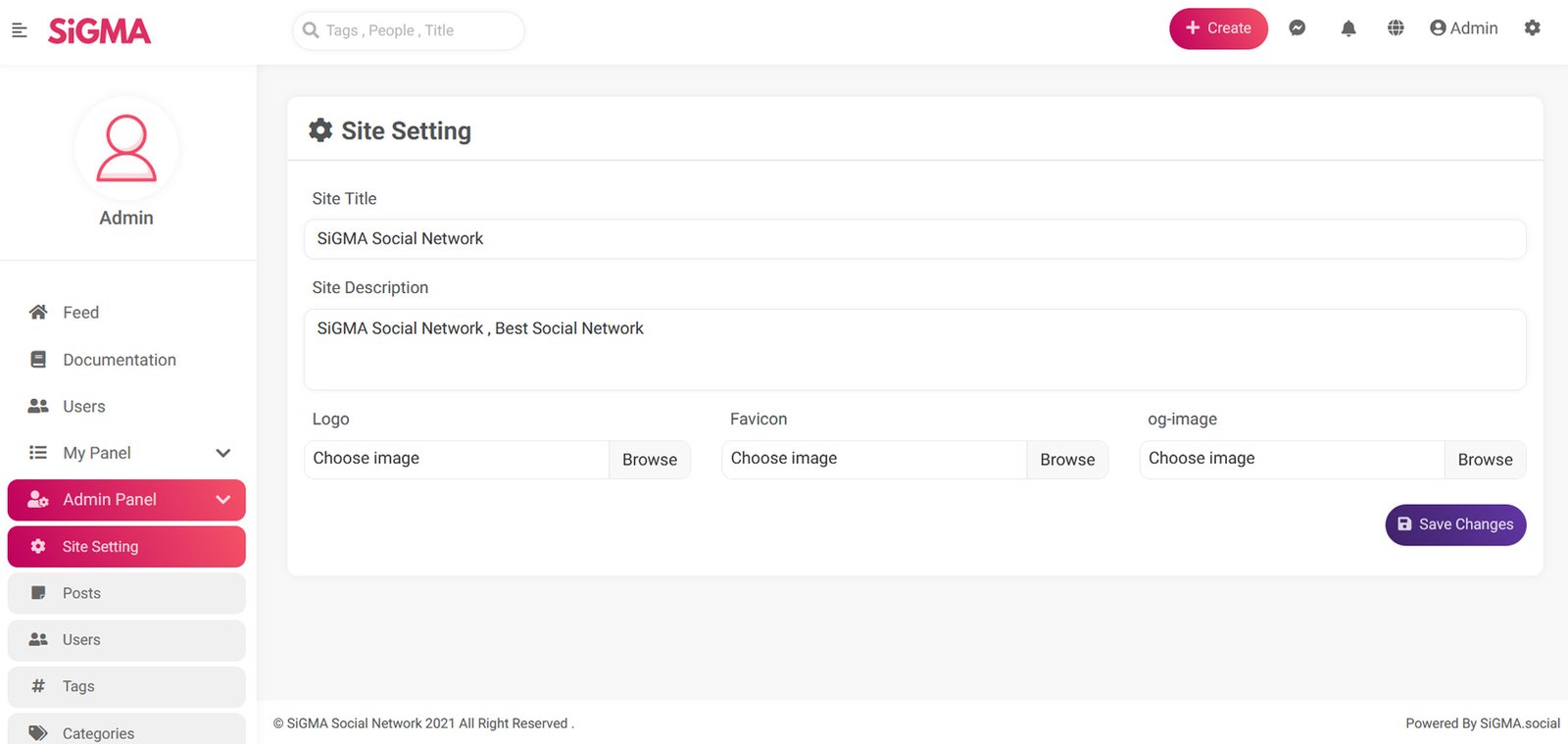Open Site Setting in Admin Panel
Viewport: 1568px width, 744px height.
(126, 547)
